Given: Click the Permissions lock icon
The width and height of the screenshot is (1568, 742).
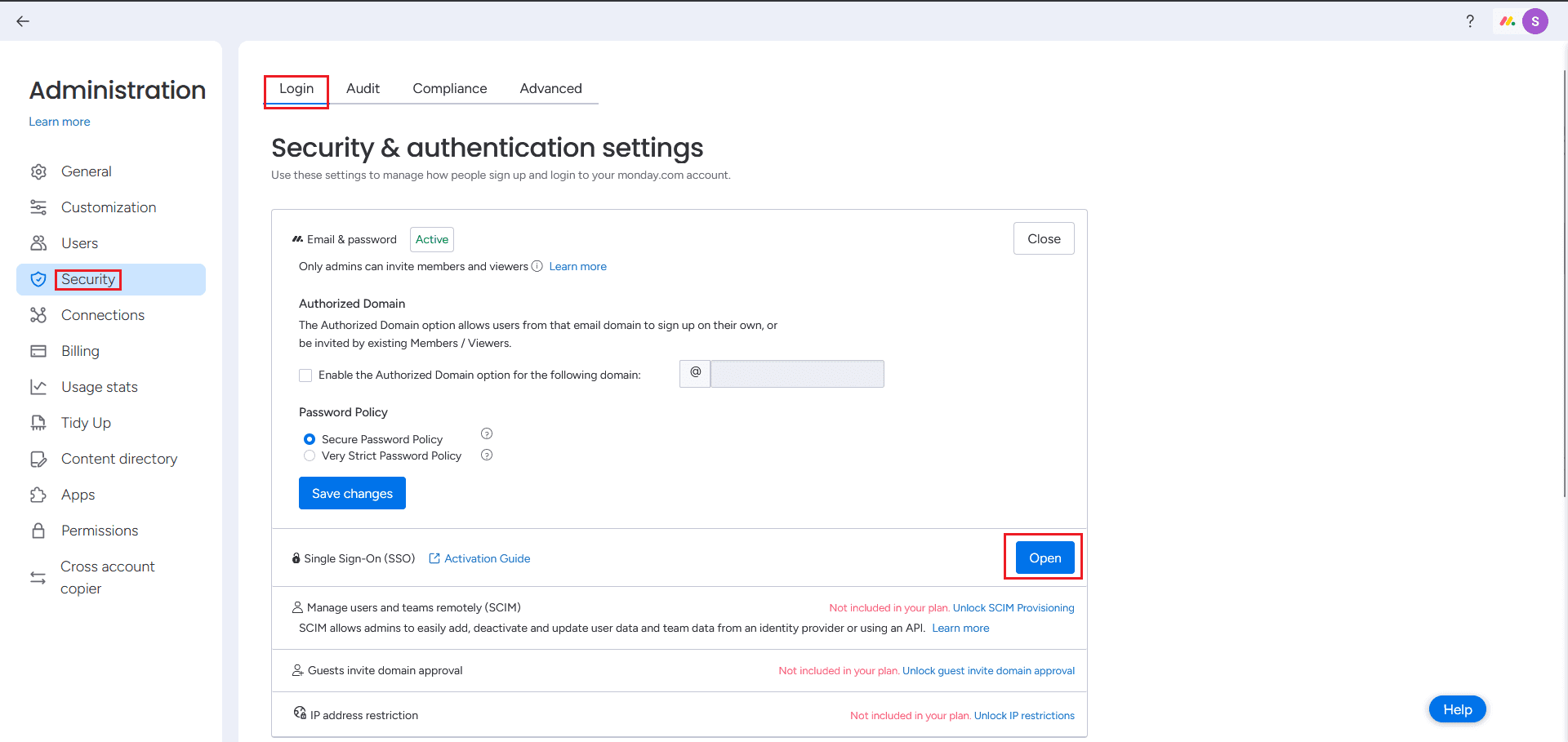Looking at the screenshot, I should click(38, 531).
